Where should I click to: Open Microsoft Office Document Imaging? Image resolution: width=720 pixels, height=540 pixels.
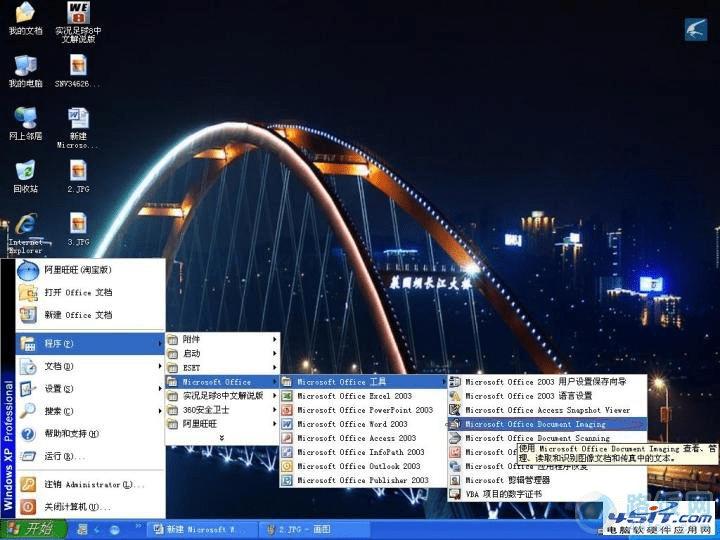click(535, 424)
